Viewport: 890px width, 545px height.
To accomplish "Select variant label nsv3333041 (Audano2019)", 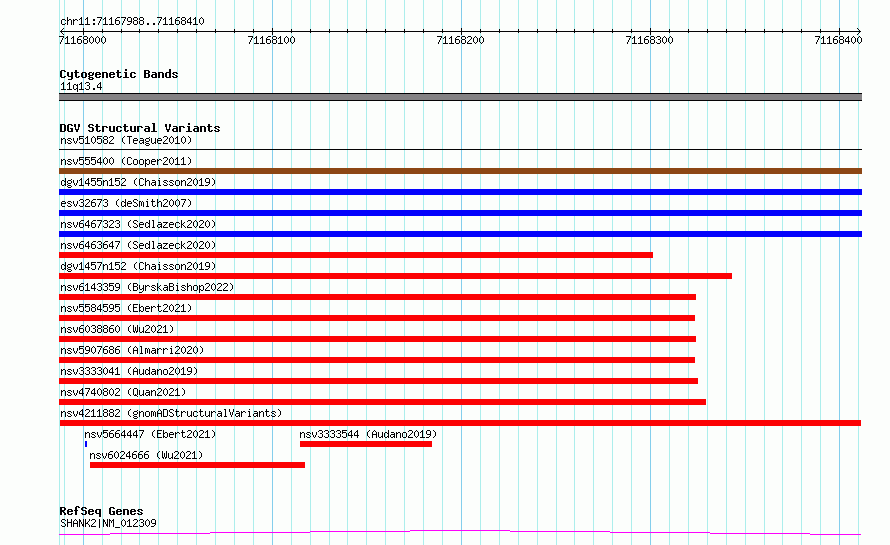I will click(129, 371).
